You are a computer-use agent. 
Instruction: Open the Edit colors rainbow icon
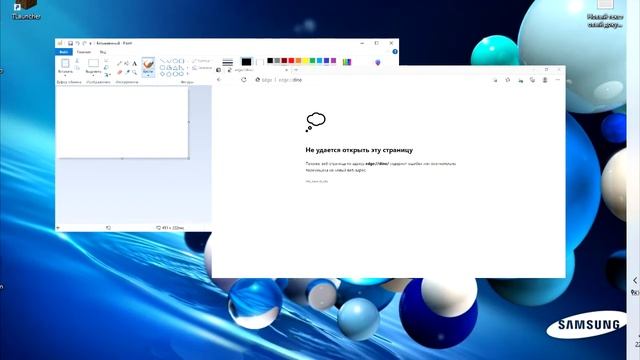pos(347,62)
